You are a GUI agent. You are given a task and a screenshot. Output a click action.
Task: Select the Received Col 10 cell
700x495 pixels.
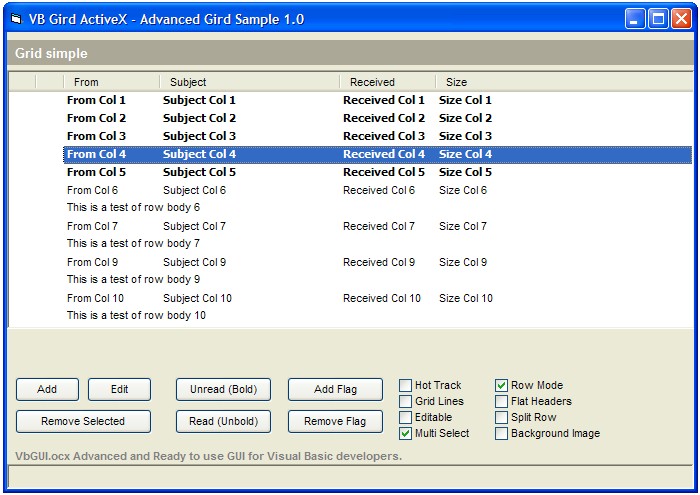click(x=382, y=298)
